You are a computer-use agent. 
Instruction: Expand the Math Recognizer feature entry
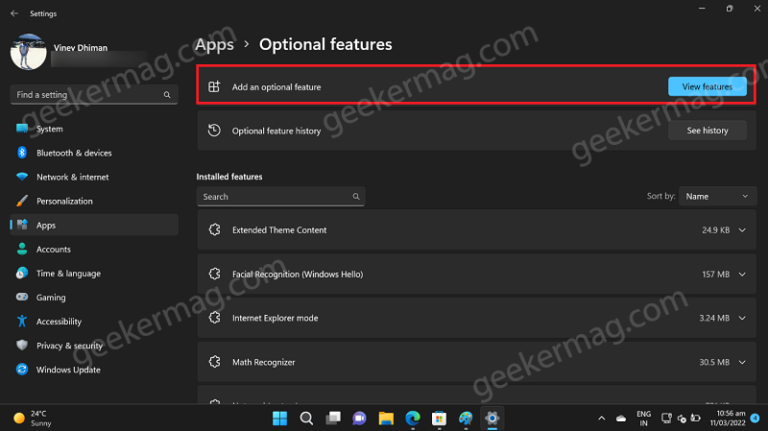pos(742,362)
